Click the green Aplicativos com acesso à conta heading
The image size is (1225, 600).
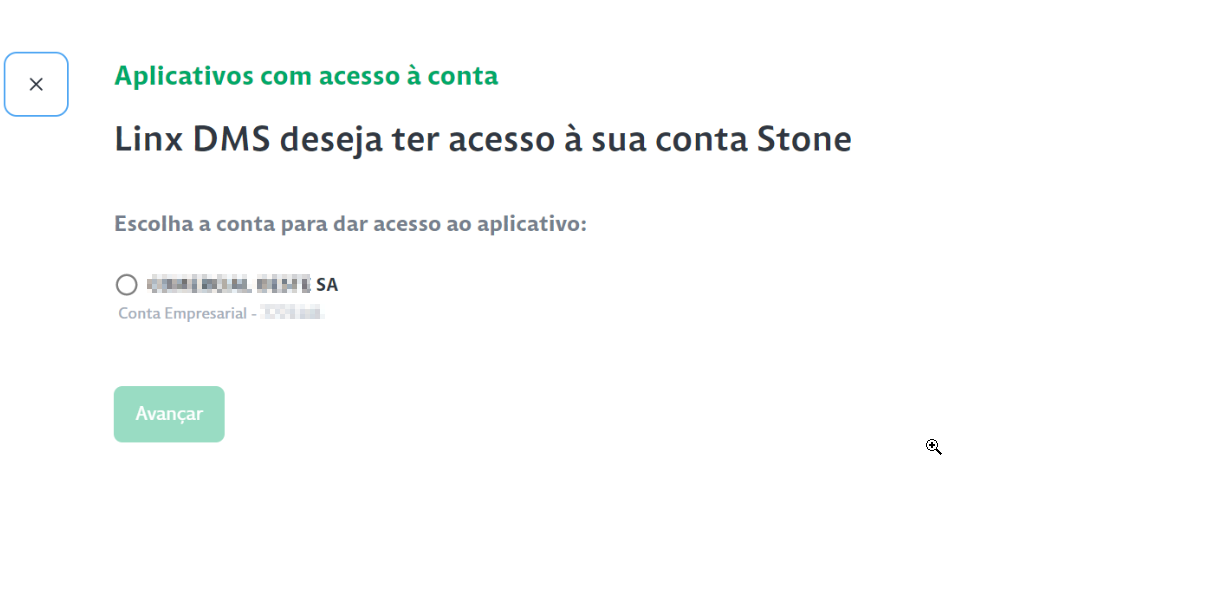(x=306, y=76)
